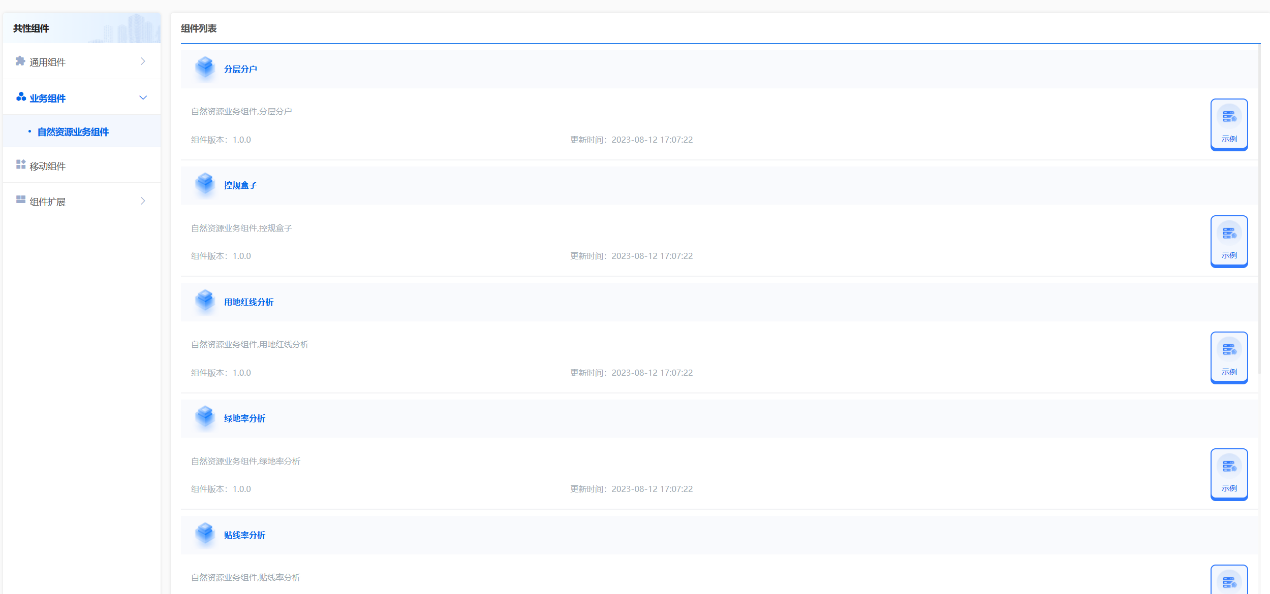Collapse the 业务组件 section chevron
Image resolution: width=1270 pixels, height=594 pixels.
point(143,98)
